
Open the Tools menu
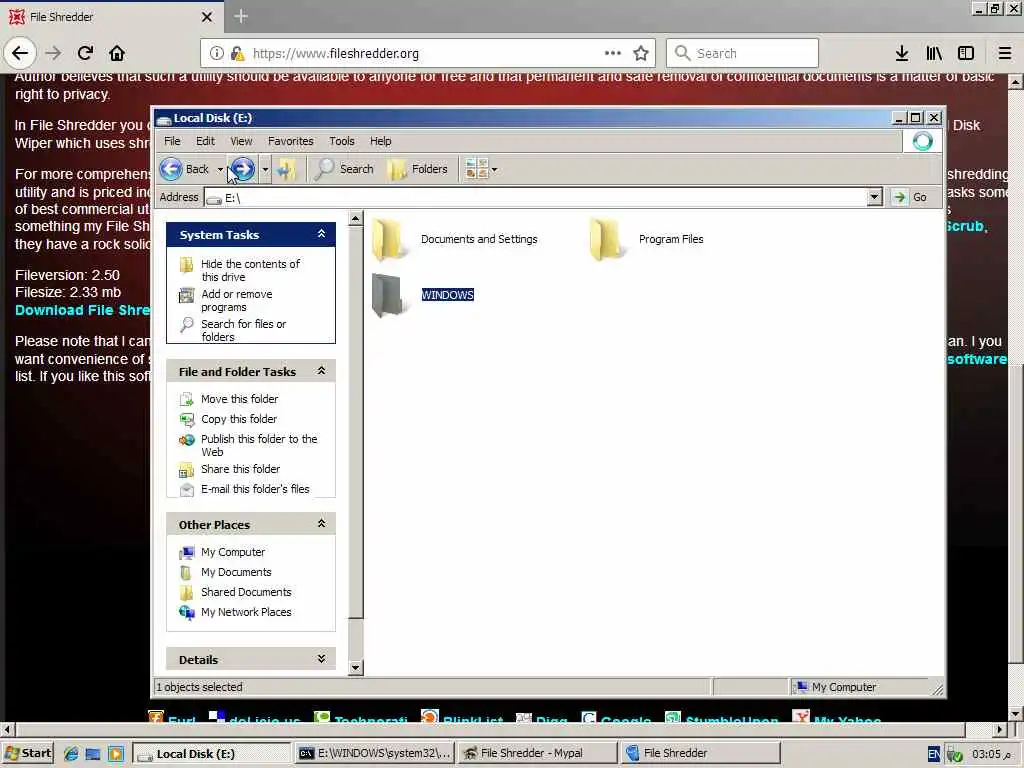coord(342,141)
